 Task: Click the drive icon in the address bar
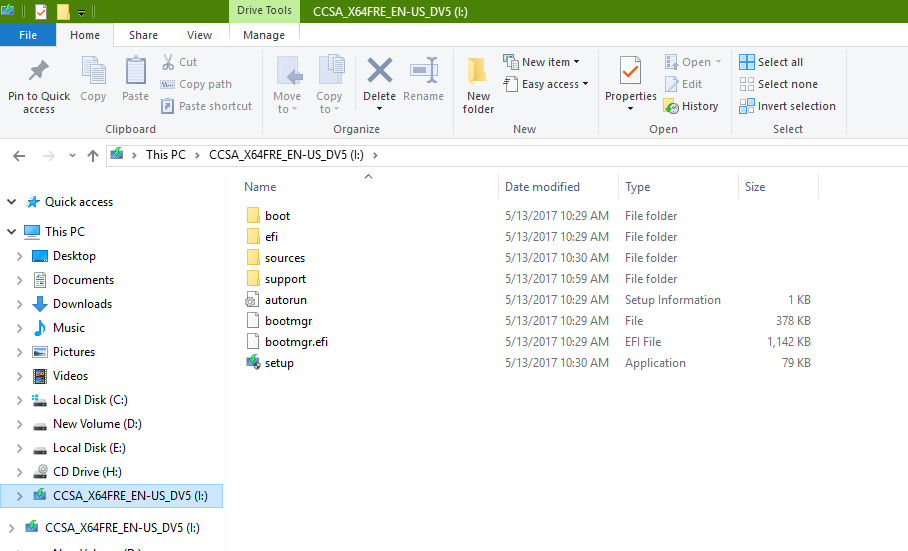pos(117,154)
